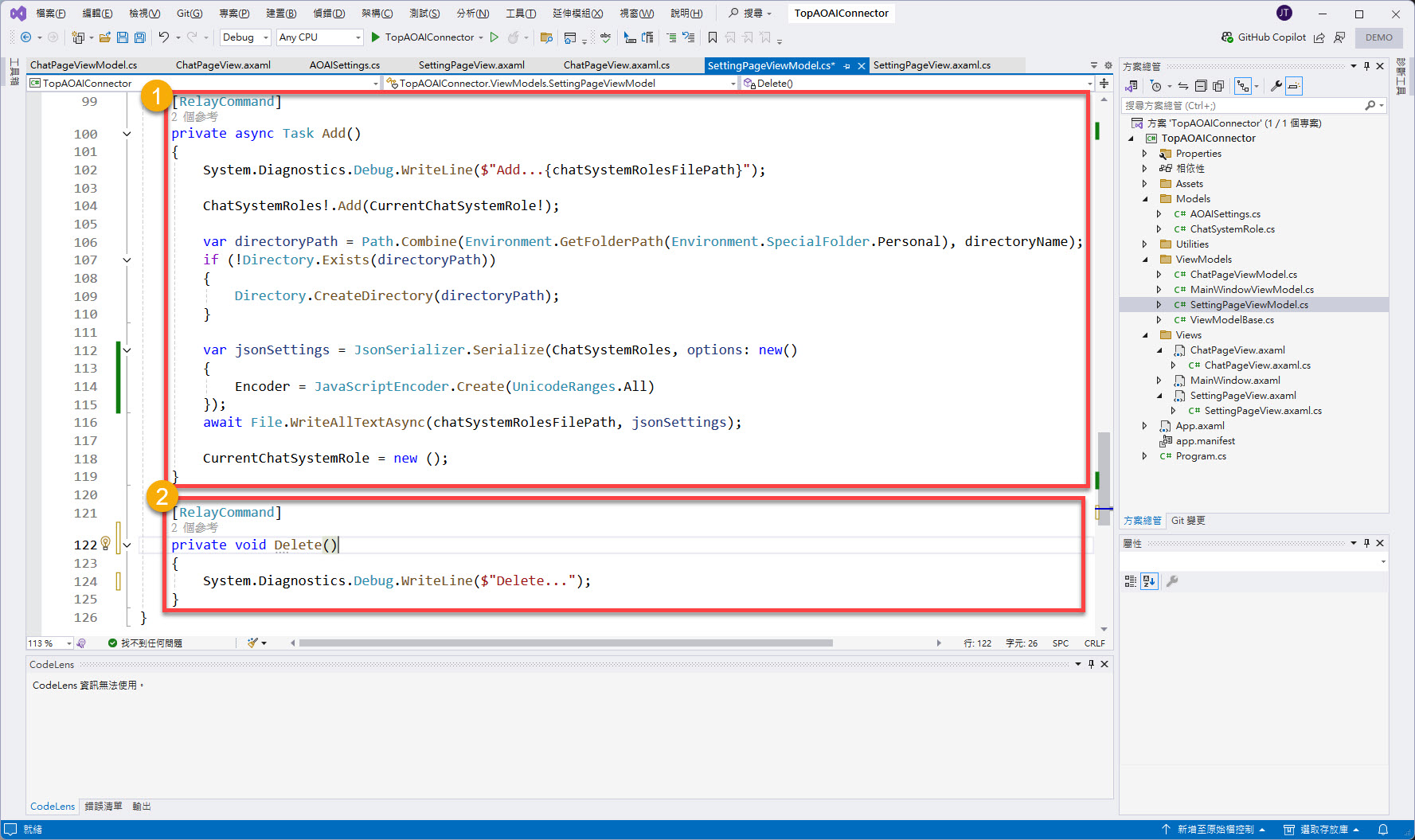Open the Debug configuration dropdown
The image size is (1415, 840).
pyautogui.click(x=245, y=37)
